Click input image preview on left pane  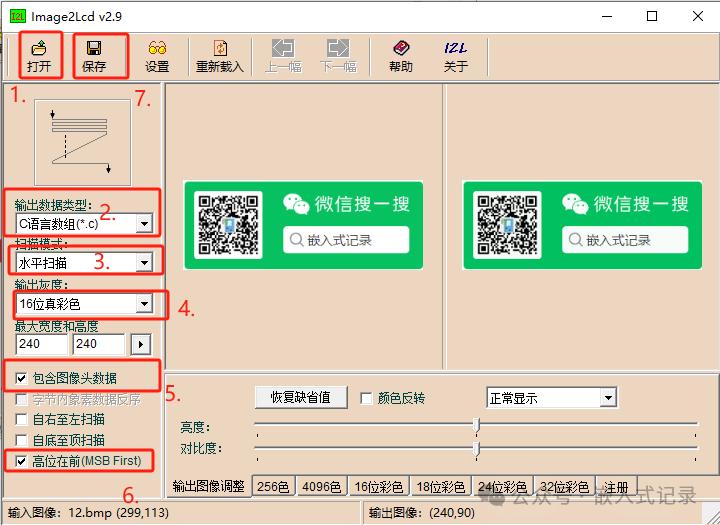[x=304, y=225]
